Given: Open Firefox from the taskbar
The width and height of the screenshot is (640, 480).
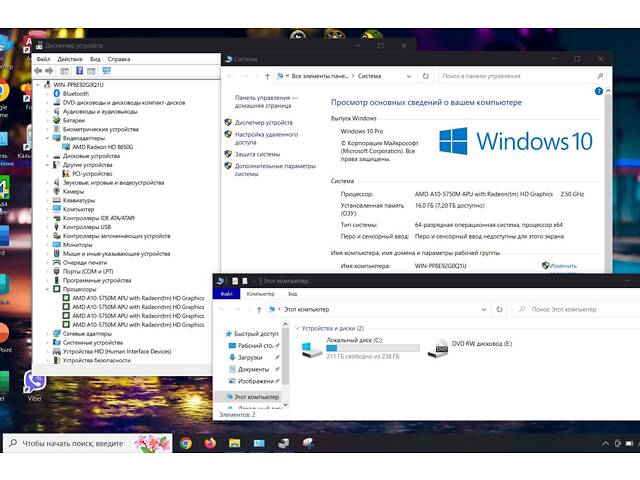Looking at the screenshot, I should [x=210, y=443].
